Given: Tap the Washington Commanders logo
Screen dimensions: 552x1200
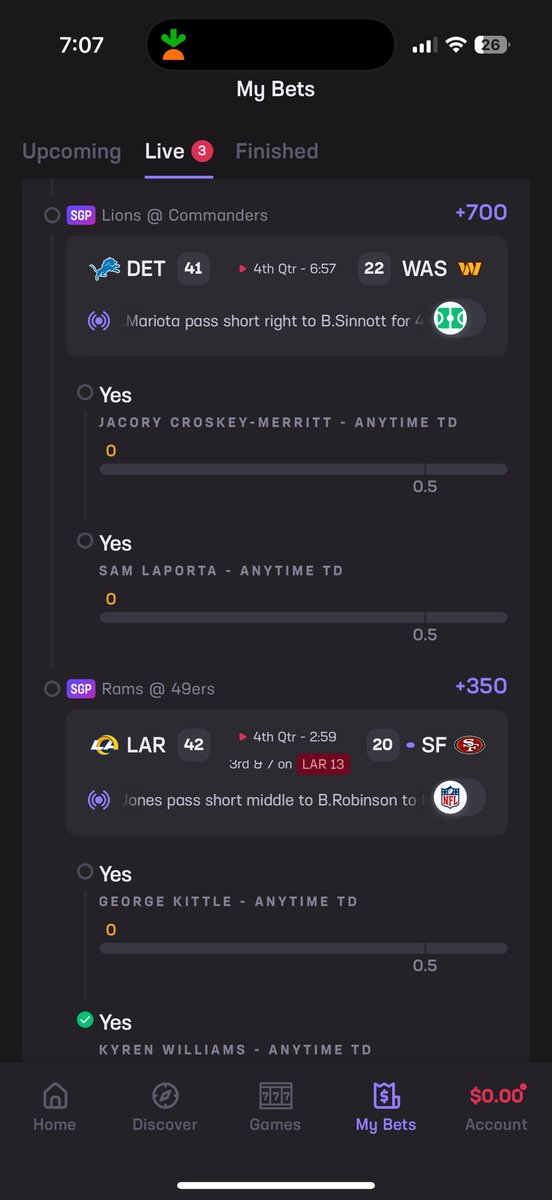Looking at the screenshot, I should (x=470, y=269).
